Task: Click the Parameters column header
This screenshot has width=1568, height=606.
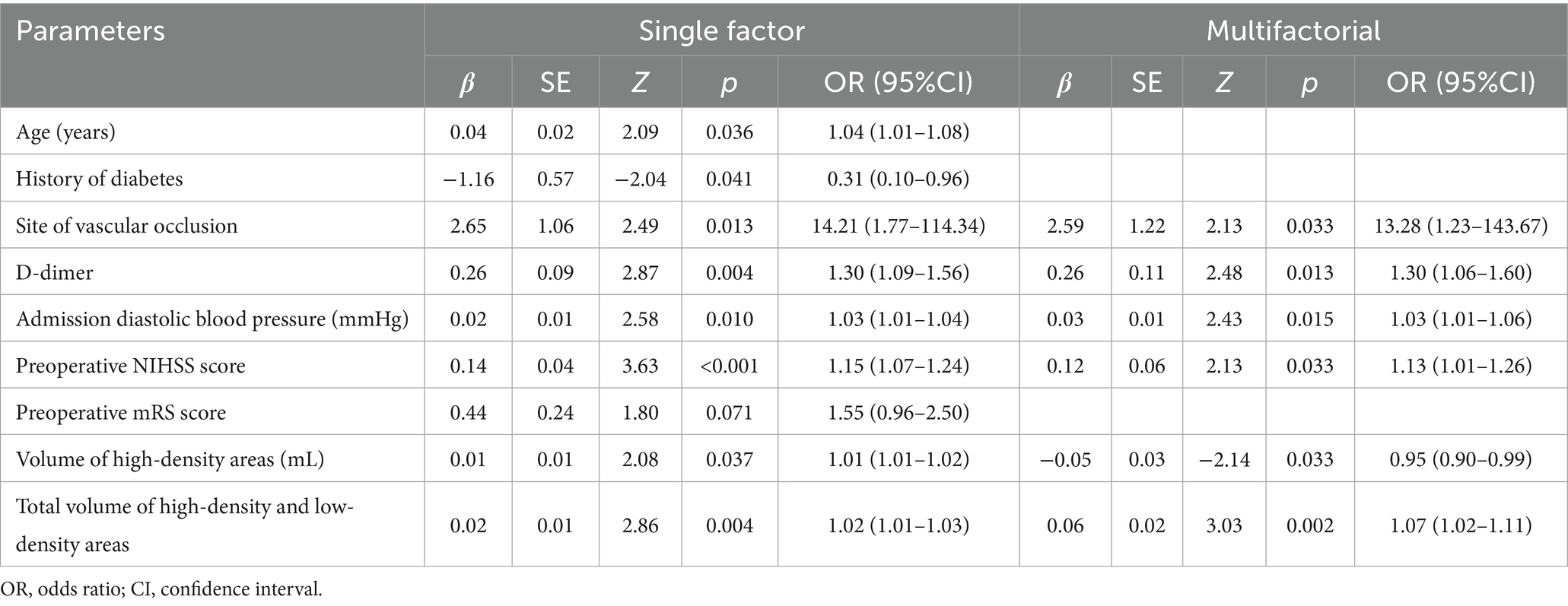Action: pos(91,31)
